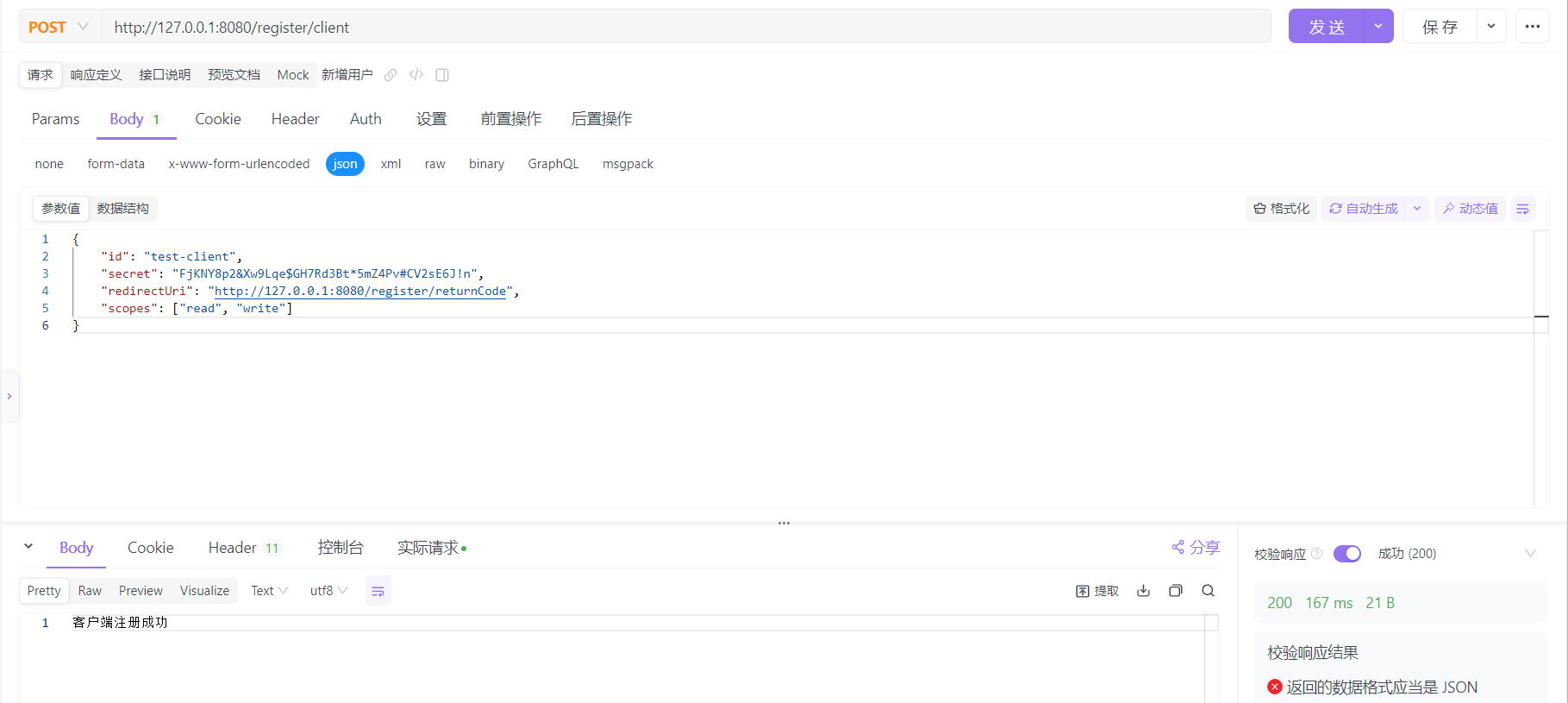Open the POST method dropdown
Screen dimensions: 1568x703
(x=59, y=27)
